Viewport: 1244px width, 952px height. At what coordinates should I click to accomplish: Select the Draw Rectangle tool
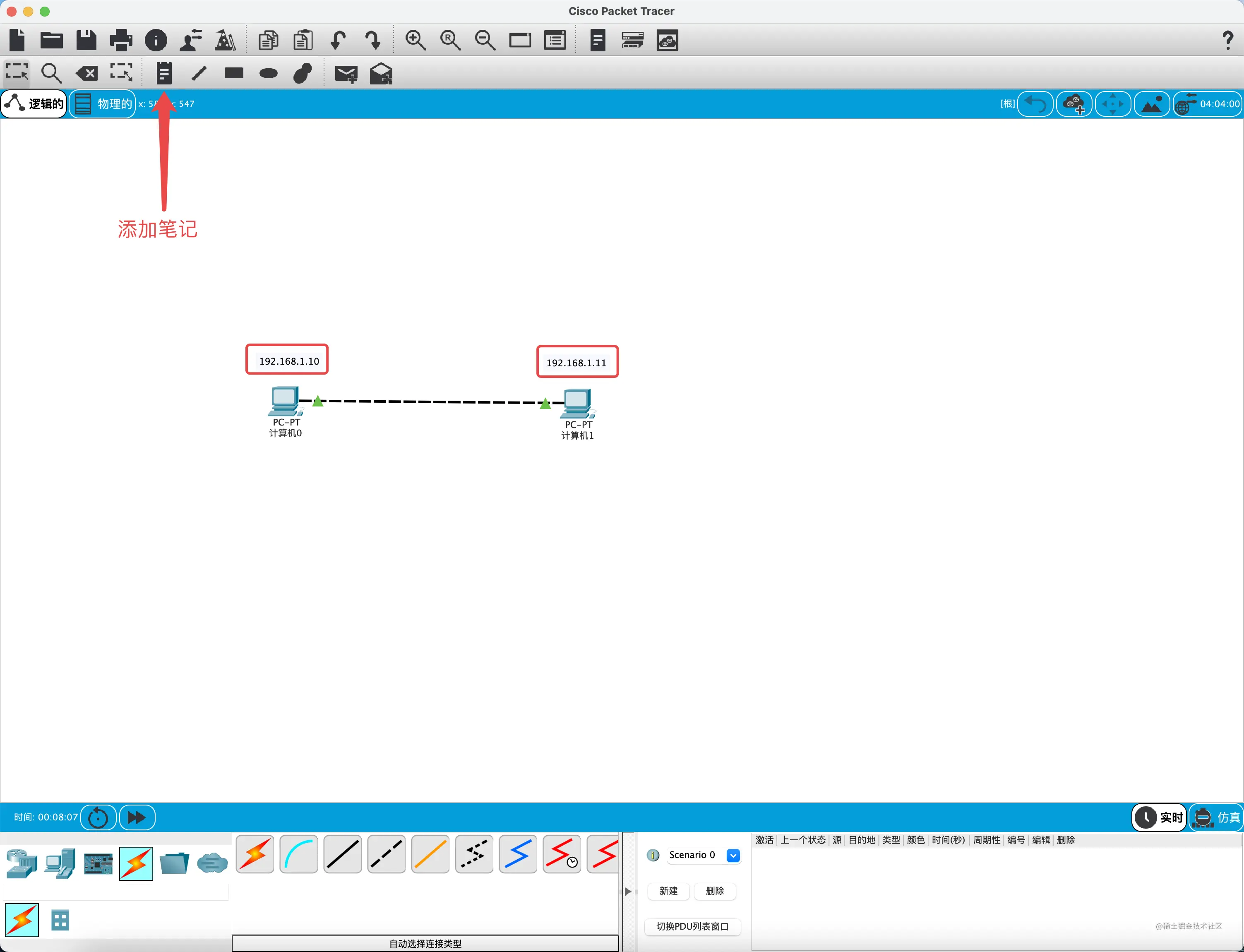(233, 72)
